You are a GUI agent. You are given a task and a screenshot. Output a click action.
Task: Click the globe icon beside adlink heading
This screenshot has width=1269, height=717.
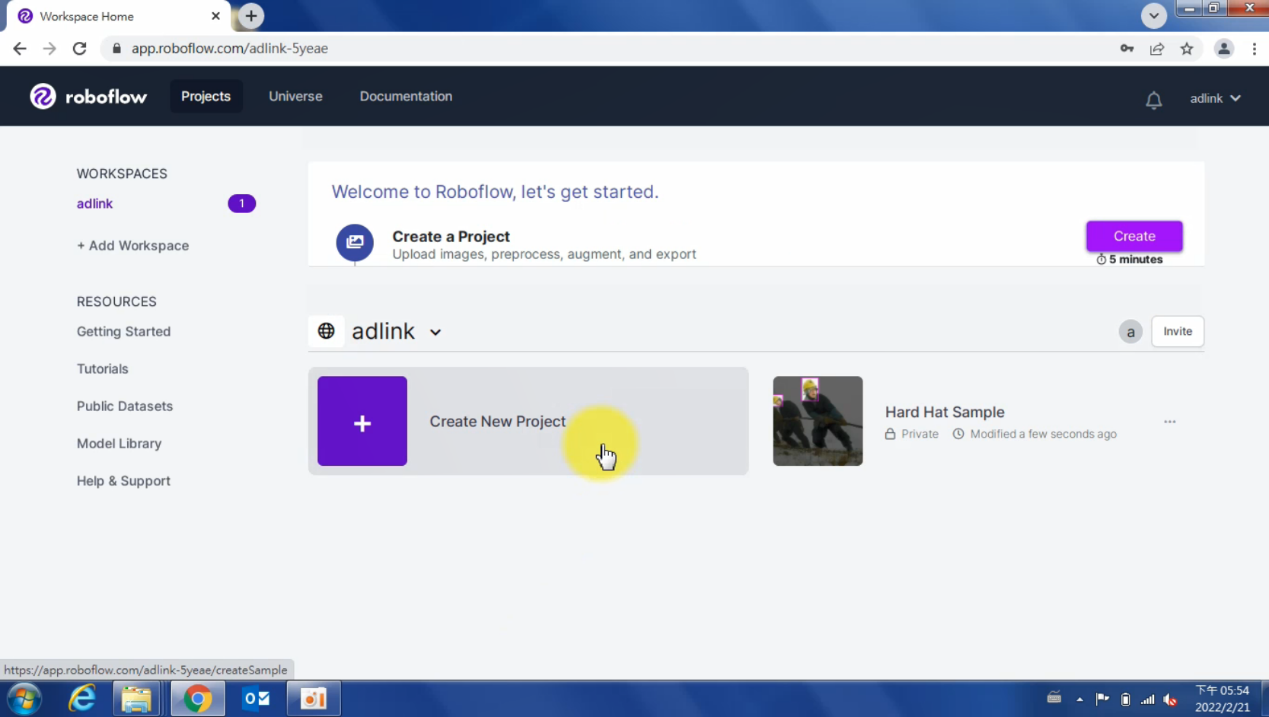tap(326, 331)
